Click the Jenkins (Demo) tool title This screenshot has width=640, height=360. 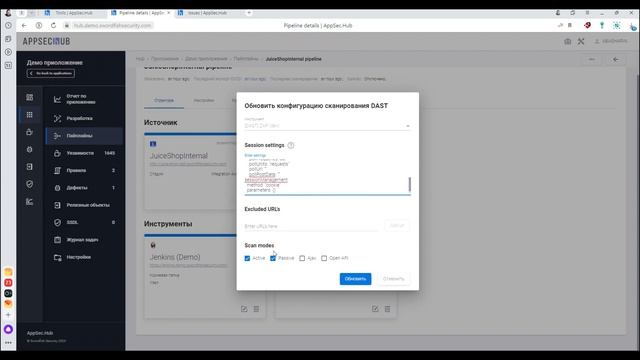175,257
